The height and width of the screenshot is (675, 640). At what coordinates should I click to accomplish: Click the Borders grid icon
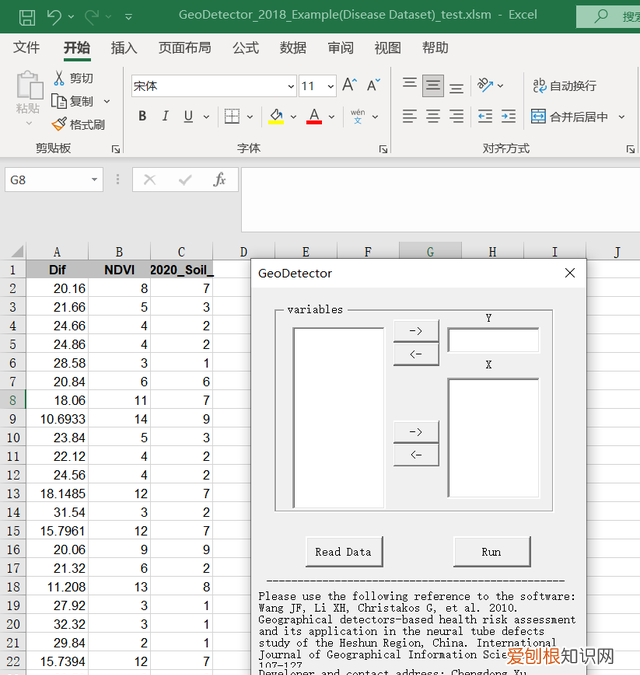(231, 117)
